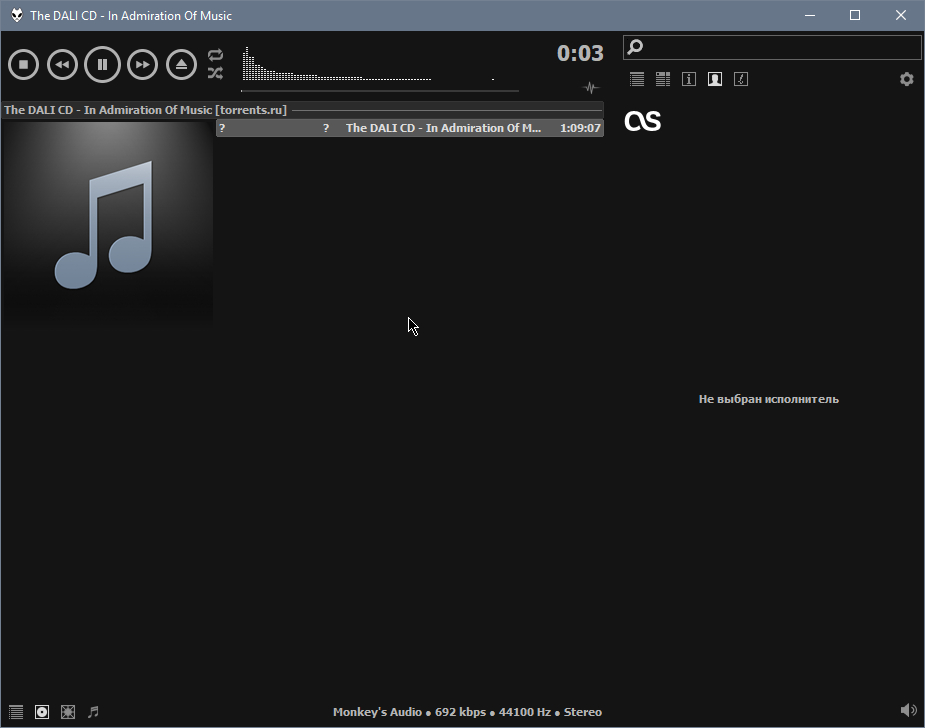Image resolution: width=925 pixels, height=728 pixels.
Task: Click the eject/open file button
Action: point(181,64)
